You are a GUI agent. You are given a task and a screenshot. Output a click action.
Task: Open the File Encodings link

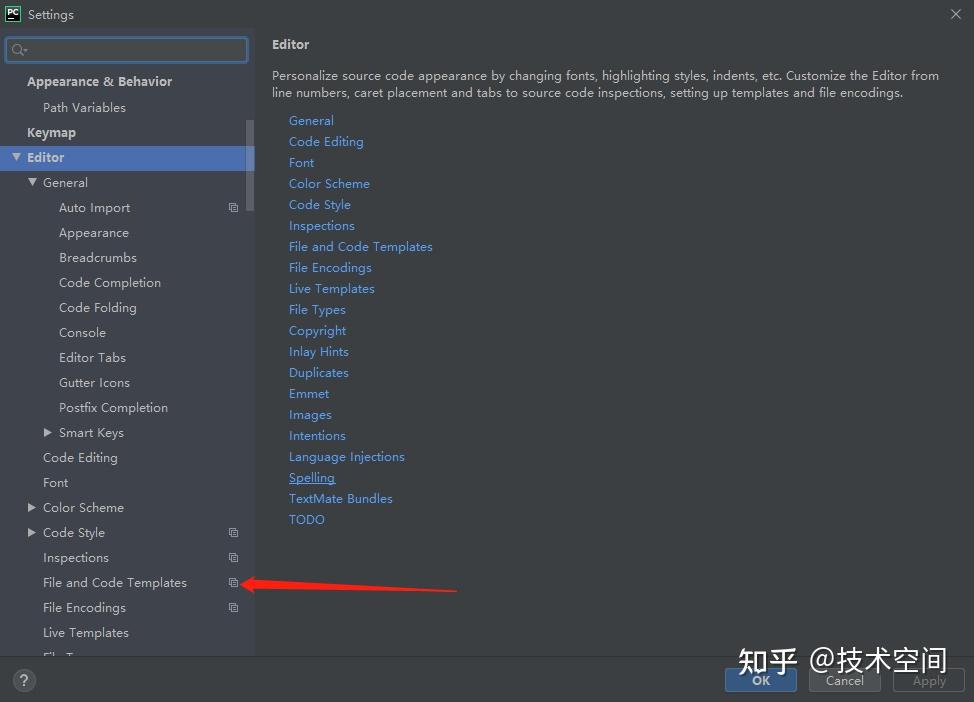pyautogui.click(x=330, y=268)
